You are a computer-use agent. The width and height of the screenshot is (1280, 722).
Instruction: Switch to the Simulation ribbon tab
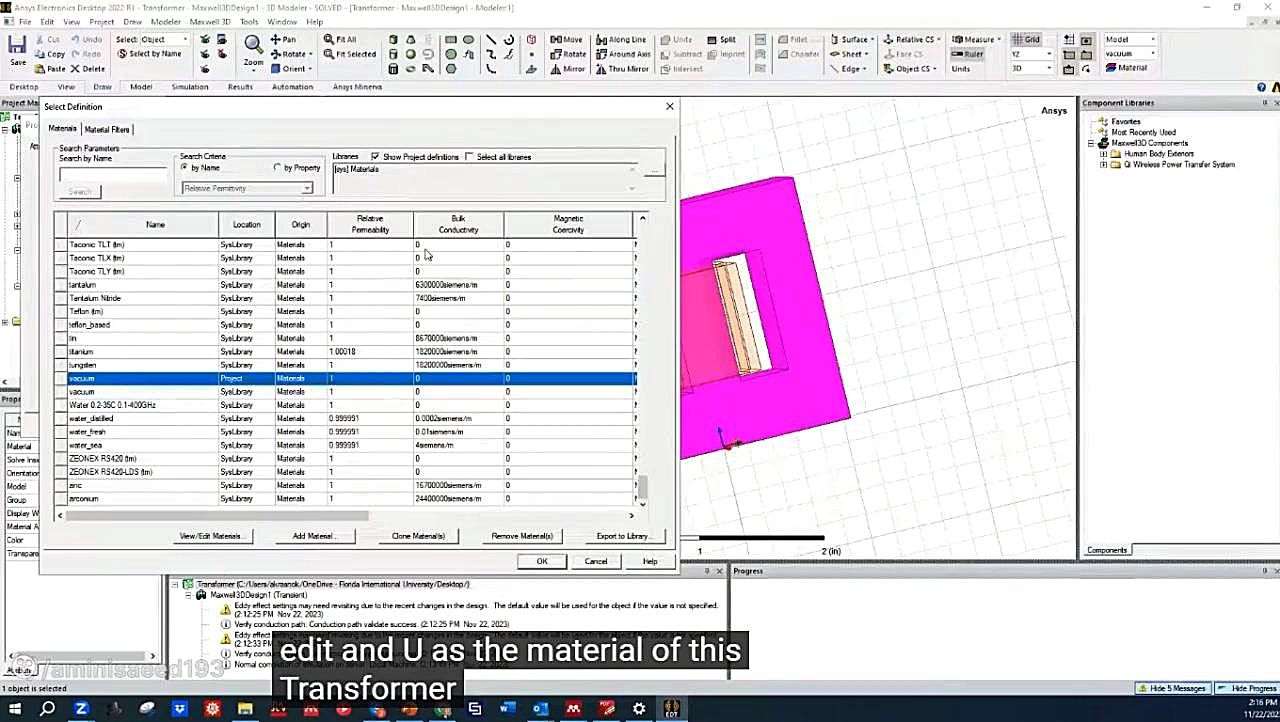coord(190,87)
